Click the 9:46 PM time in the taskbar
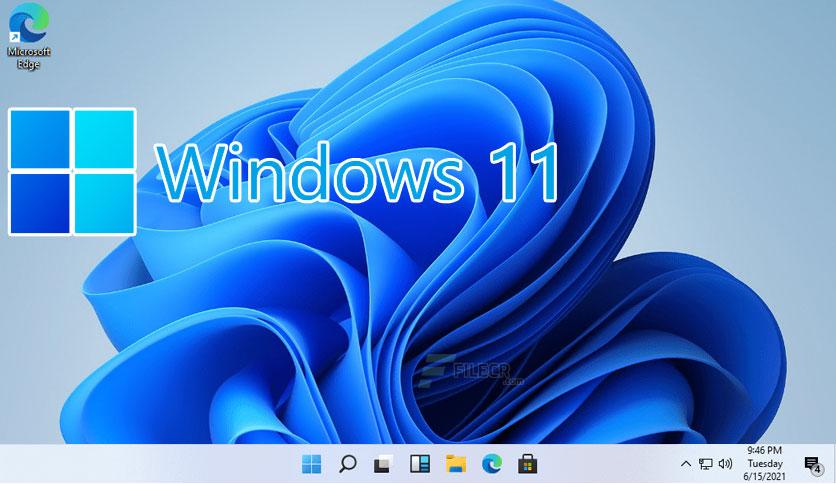Screen dimensions: 836x484 764,451
